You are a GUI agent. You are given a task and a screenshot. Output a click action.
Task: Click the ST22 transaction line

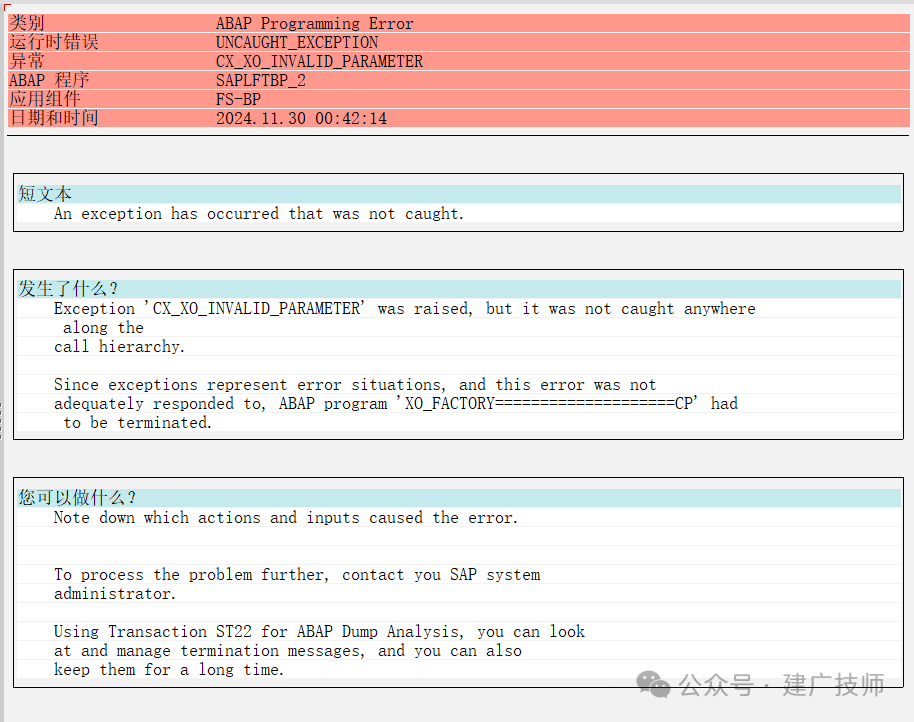(x=319, y=632)
